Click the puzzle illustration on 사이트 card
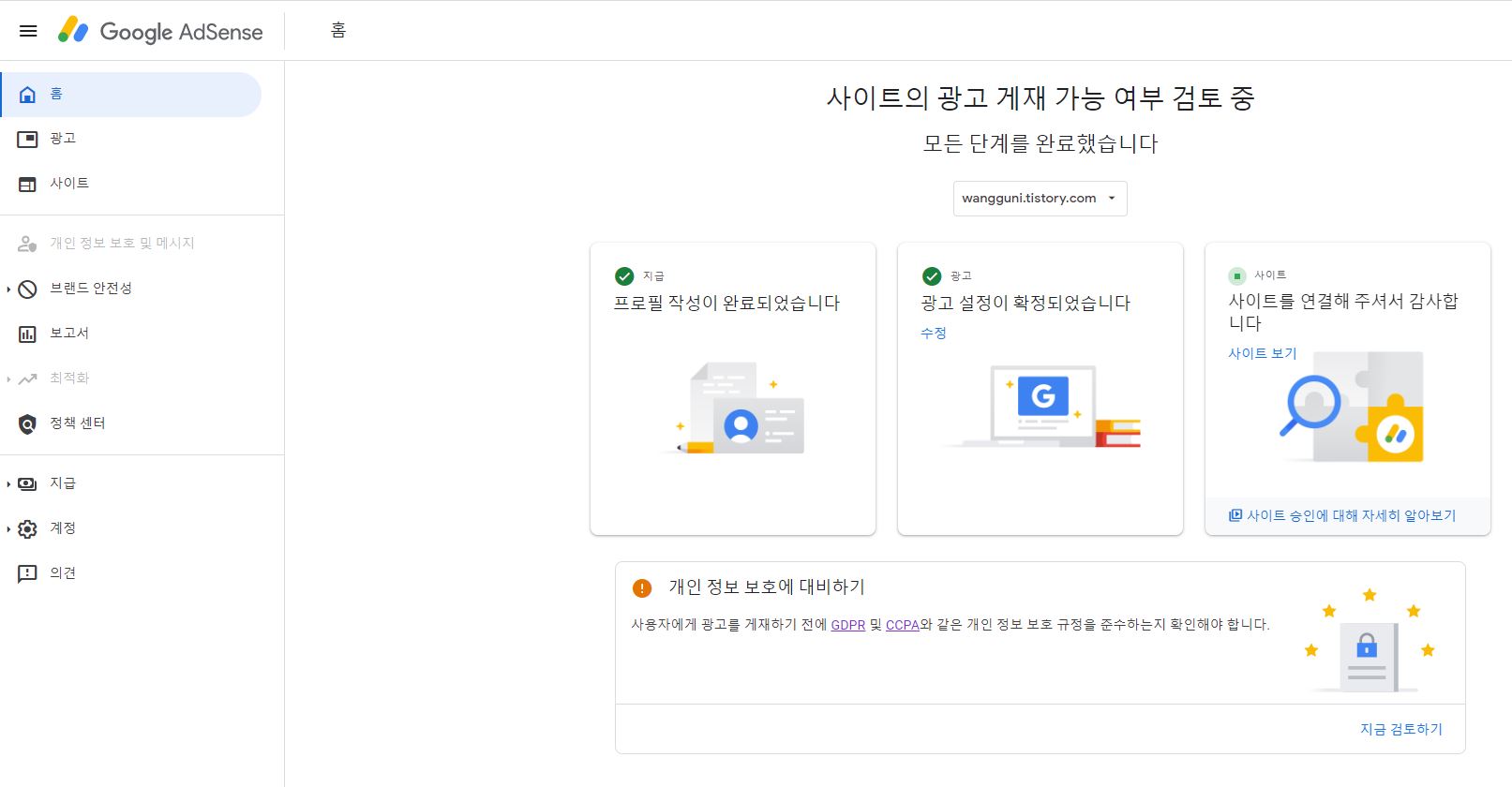 click(x=1353, y=408)
